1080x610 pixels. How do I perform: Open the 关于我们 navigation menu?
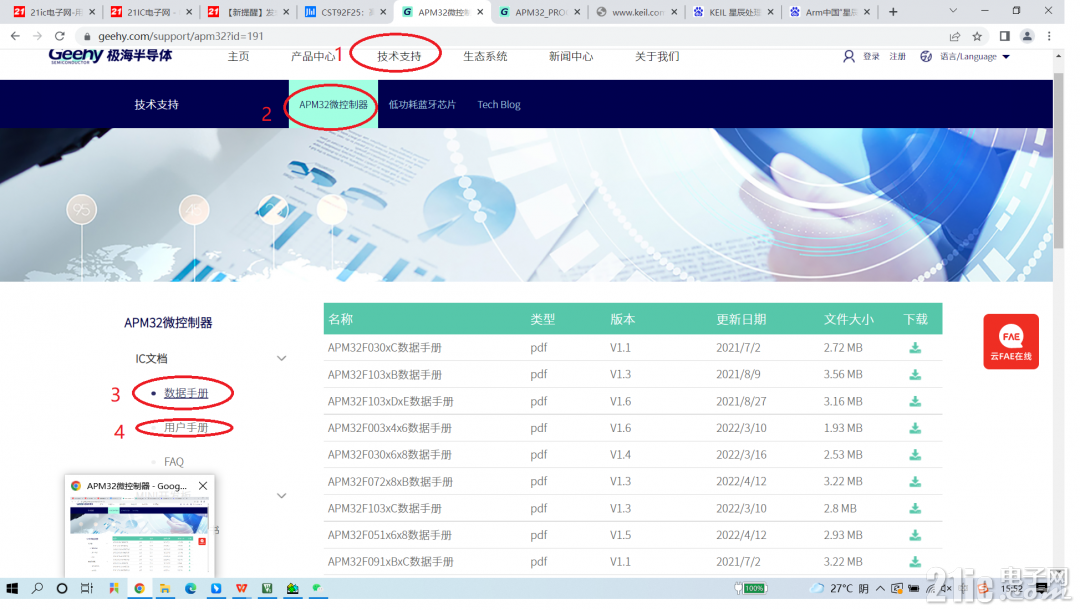[x=657, y=56]
